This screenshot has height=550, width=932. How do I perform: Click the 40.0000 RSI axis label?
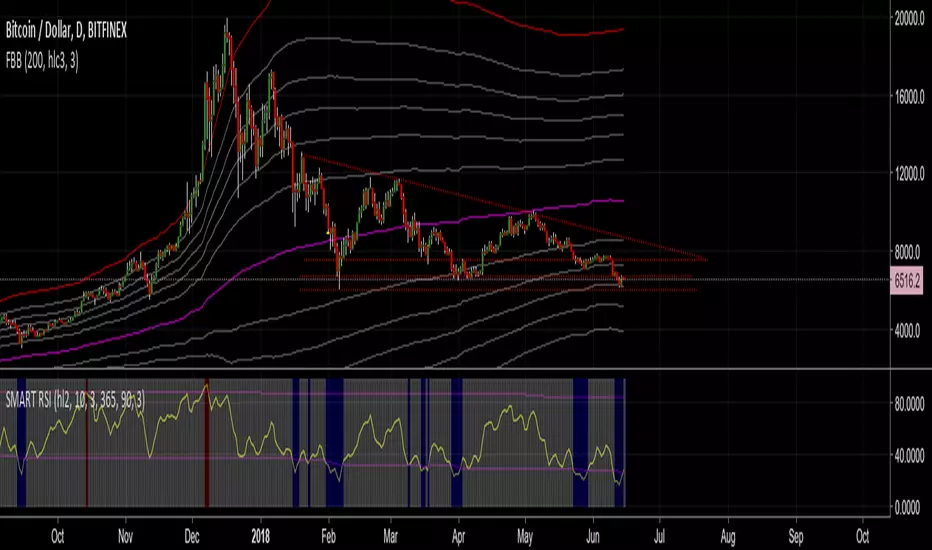pyautogui.click(x=909, y=456)
